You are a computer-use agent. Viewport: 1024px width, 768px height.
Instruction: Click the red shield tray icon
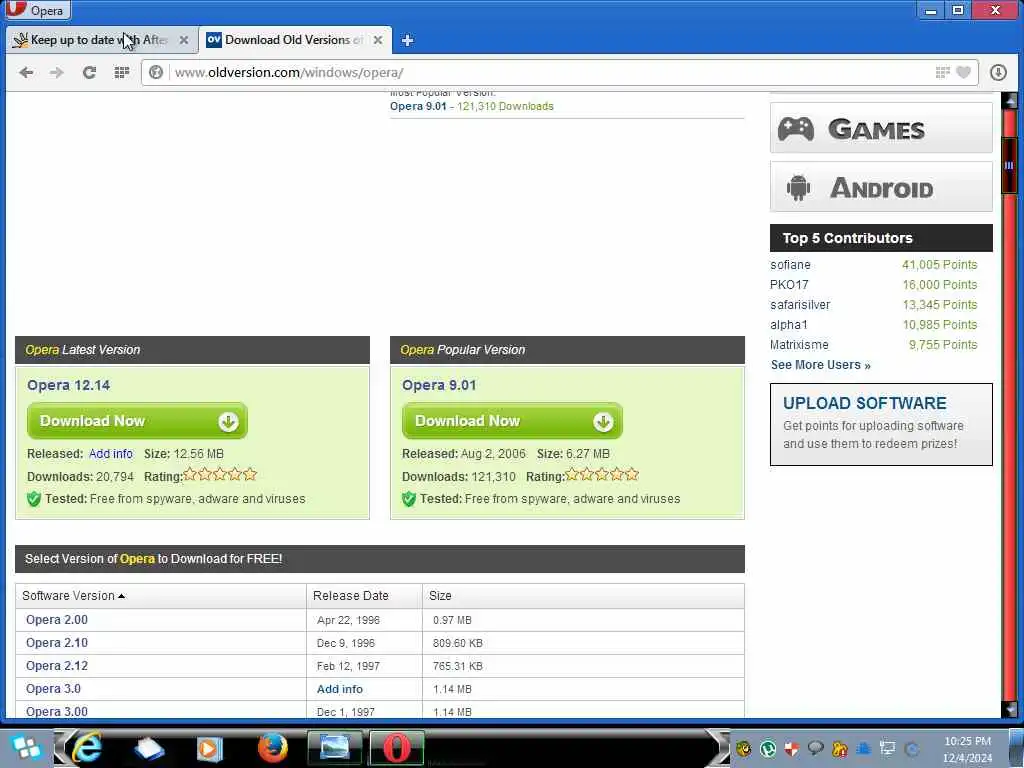792,748
